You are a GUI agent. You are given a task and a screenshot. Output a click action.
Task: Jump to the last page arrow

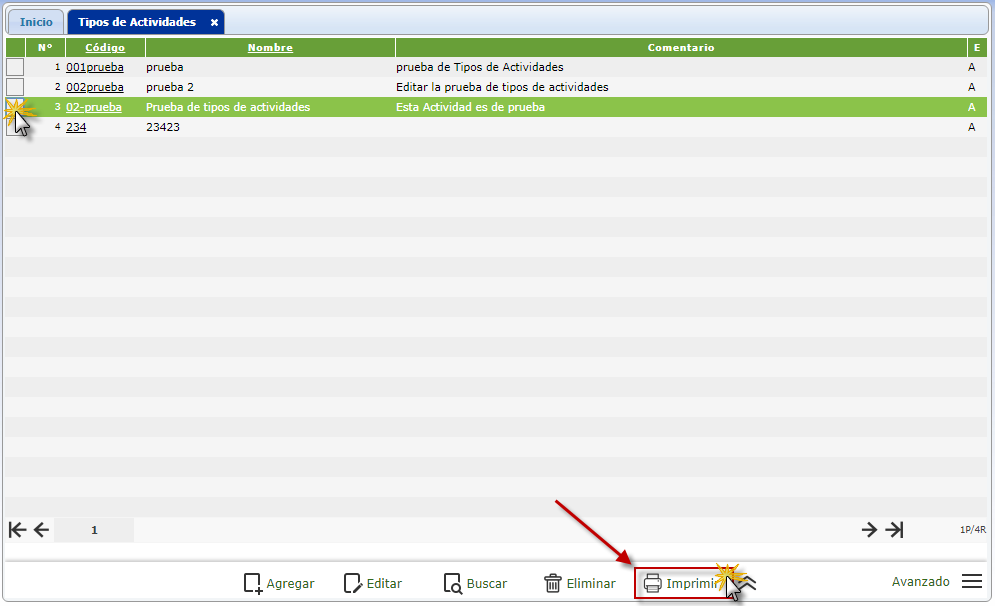coord(894,530)
